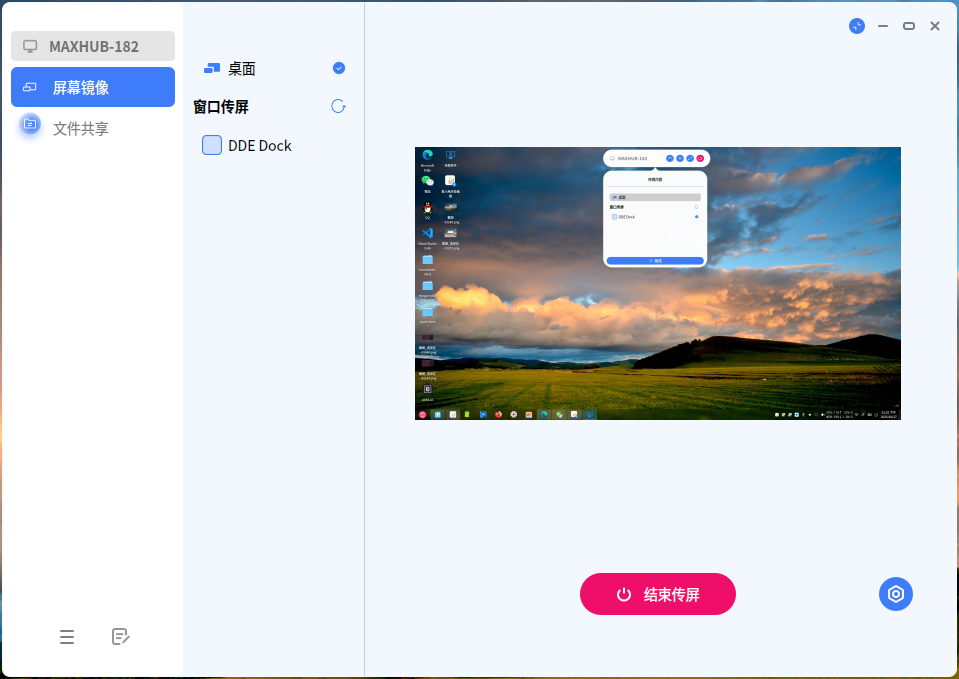Click the MAXHUB-182 device name
This screenshot has width=959, height=679.
[x=94, y=46]
